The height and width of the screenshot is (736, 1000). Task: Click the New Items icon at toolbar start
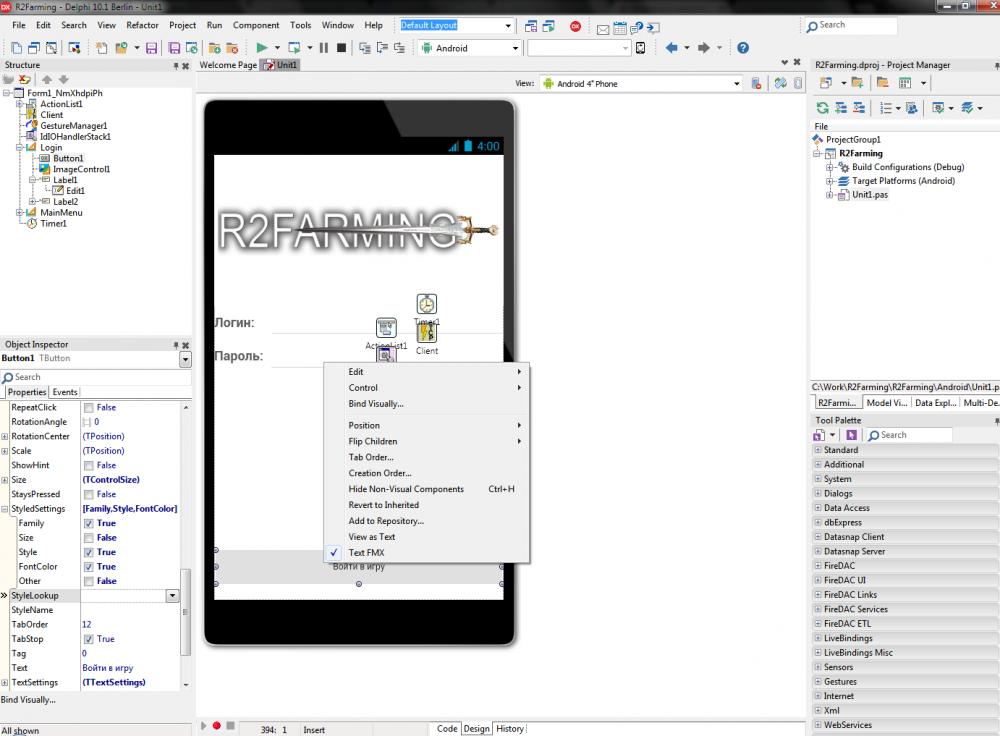click(x=16, y=48)
